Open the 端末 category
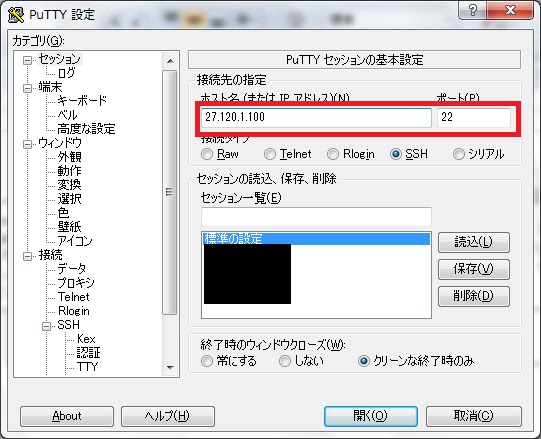The height and width of the screenshot is (439, 541). pos(50,87)
